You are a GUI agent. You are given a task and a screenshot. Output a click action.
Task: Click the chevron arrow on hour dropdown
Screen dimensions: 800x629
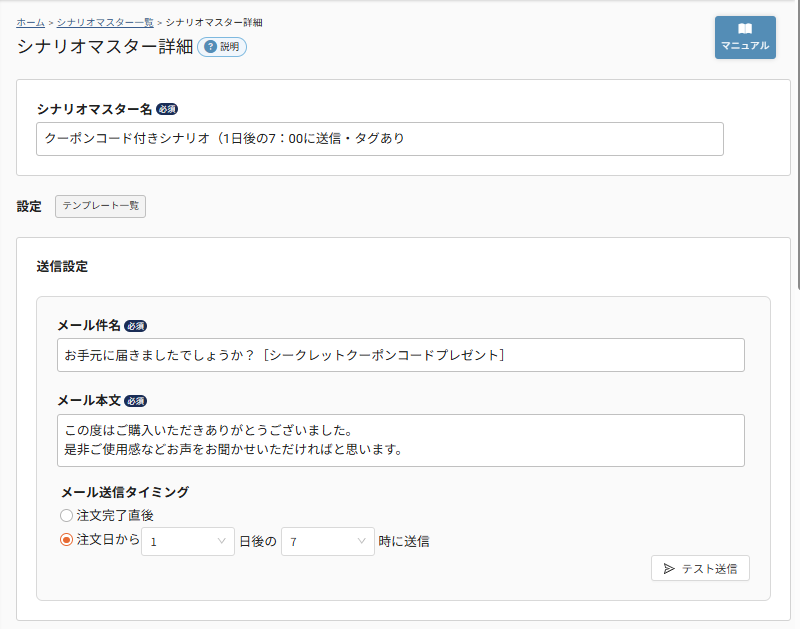pos(361,541)
